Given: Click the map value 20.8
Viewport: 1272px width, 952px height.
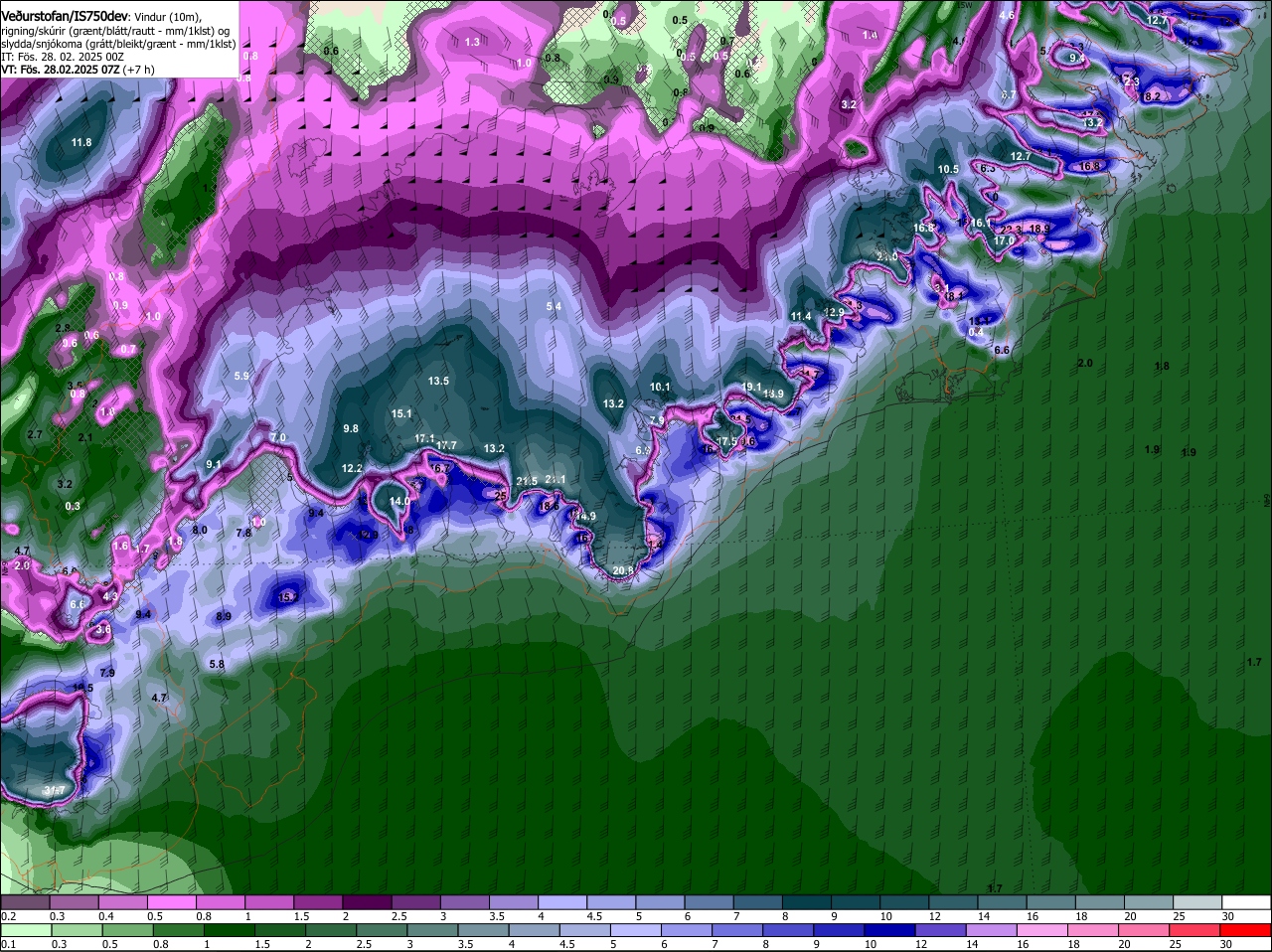Looking at the screenshot, I should point(623,570).
